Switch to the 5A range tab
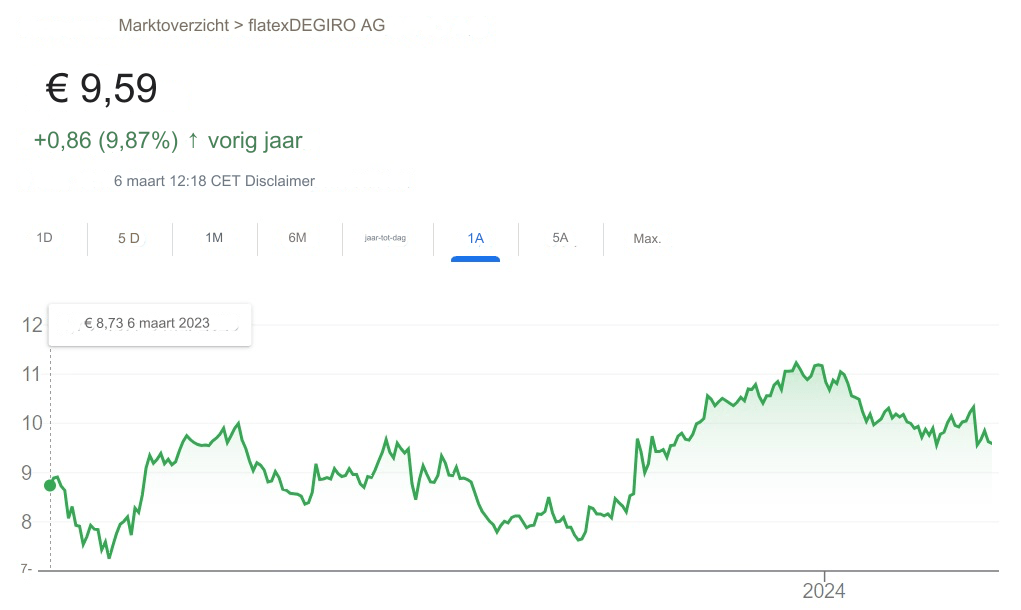This screenshot has width=1021, height=610. click(x=560, y=238)
